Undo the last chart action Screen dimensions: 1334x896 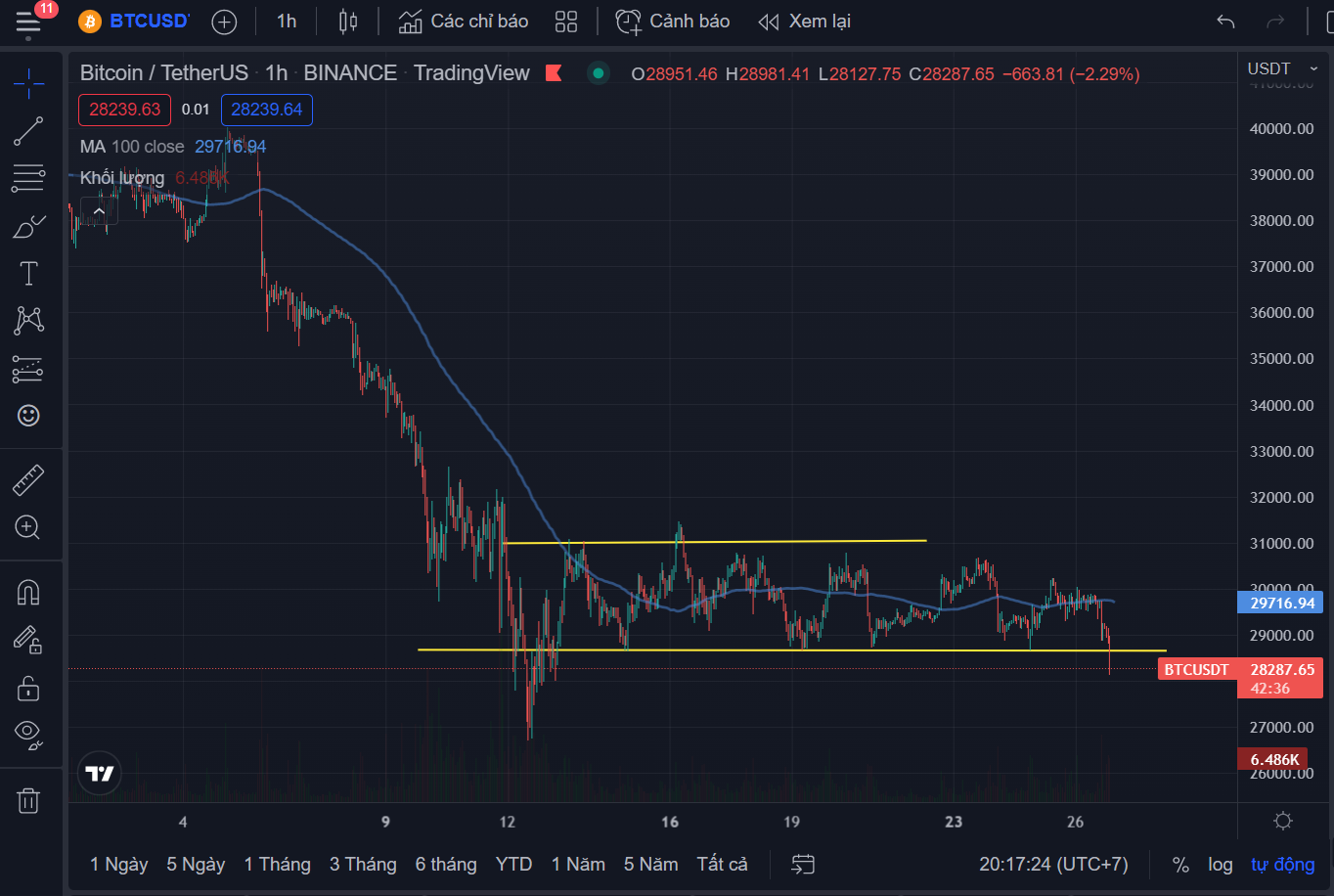(1225, 22)
